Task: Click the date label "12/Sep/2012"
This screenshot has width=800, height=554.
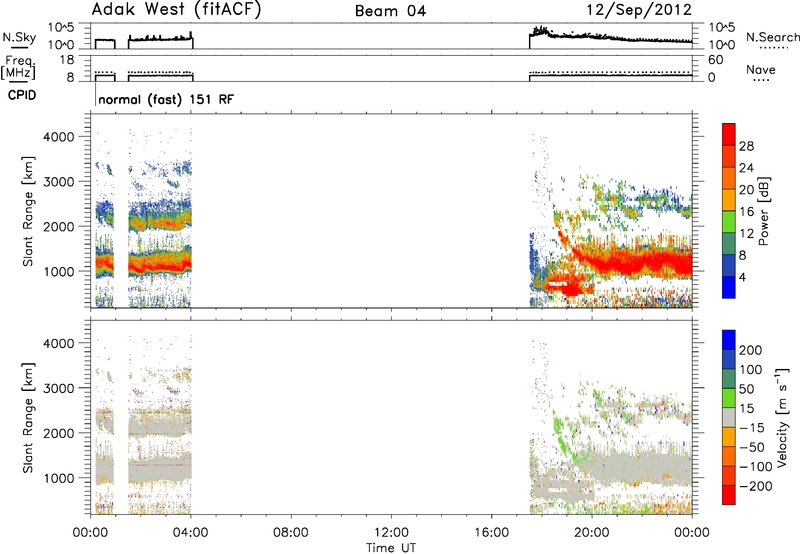Action: 639,10
